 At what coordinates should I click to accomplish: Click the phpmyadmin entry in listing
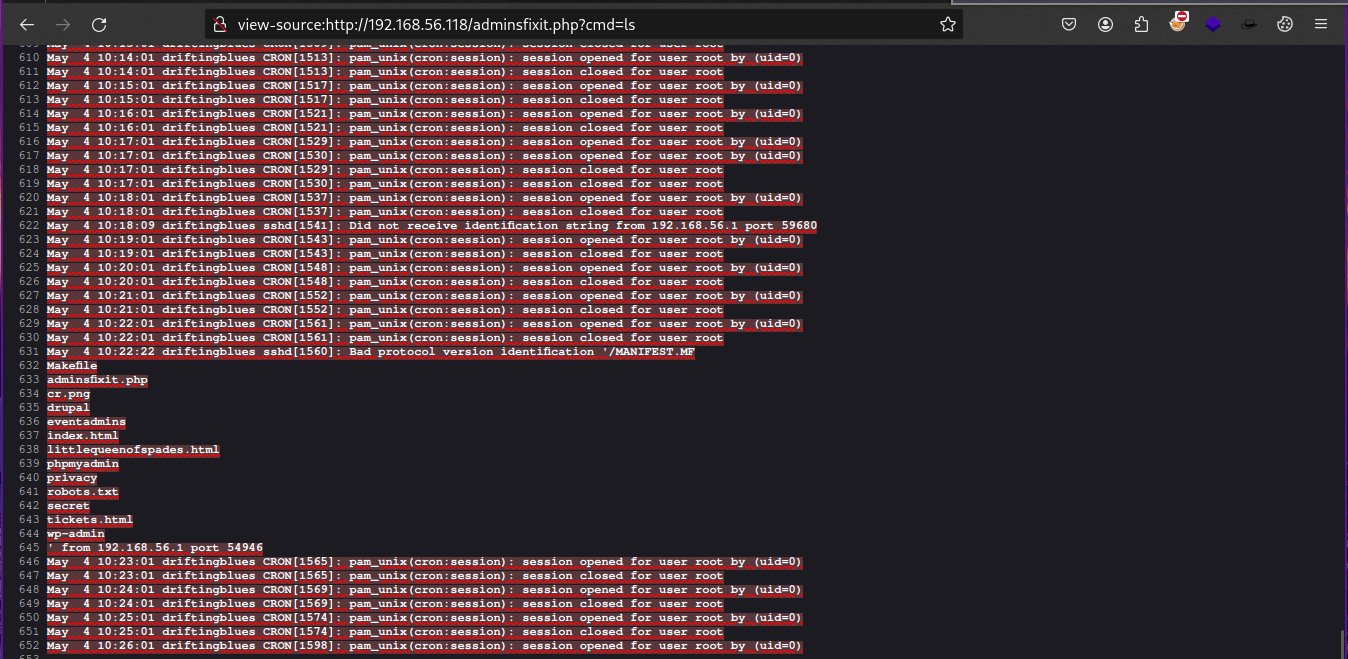[x=83, y=464]
